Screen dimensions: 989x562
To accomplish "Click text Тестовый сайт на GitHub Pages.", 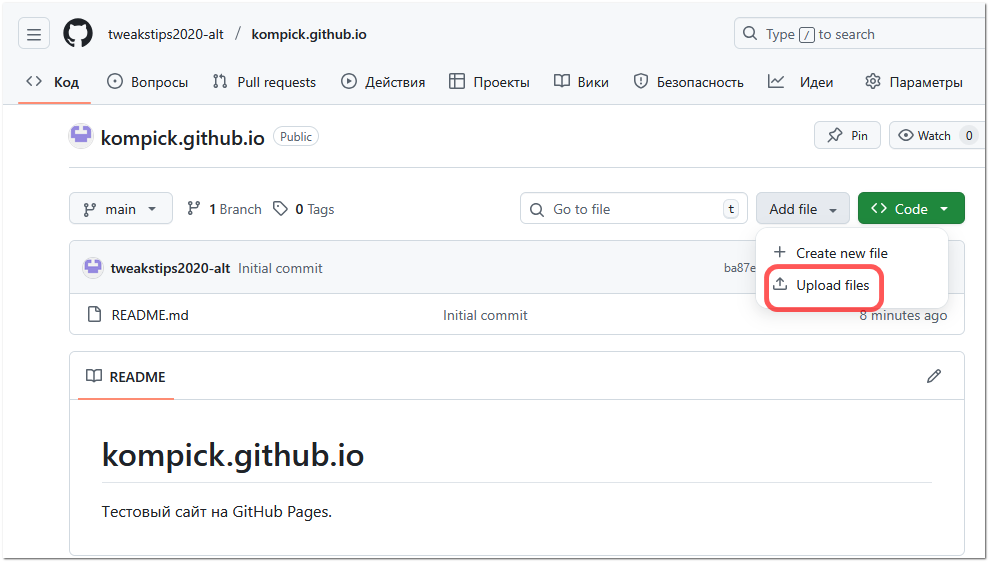I will 216,512.
